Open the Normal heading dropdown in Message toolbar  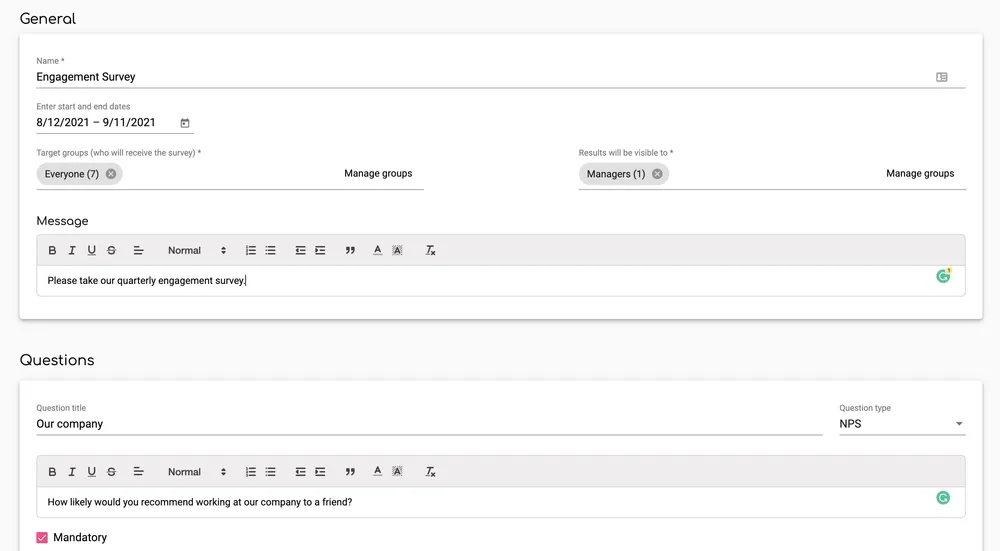pos(197,251)
